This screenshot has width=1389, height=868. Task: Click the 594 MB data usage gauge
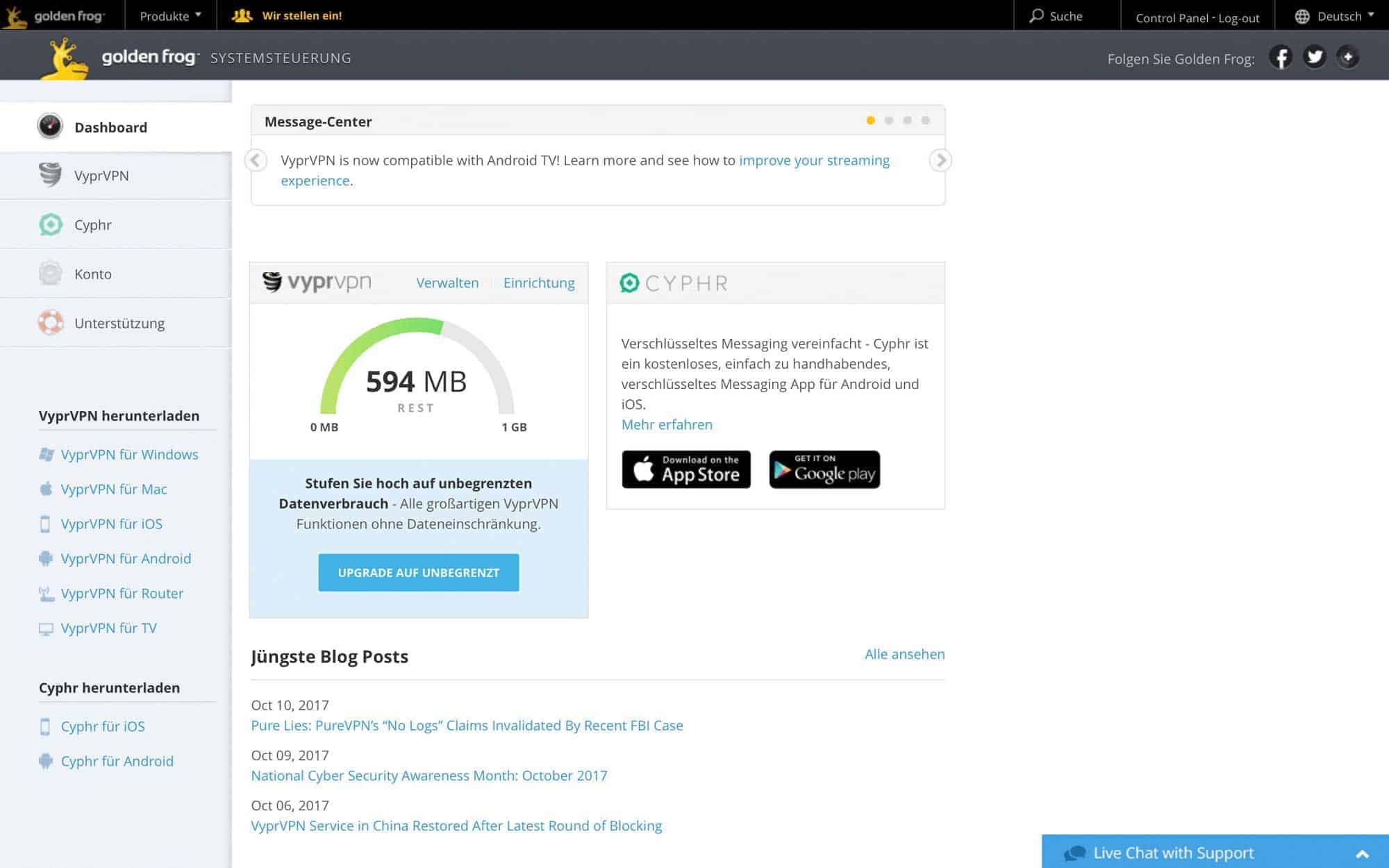pos(417,375)
